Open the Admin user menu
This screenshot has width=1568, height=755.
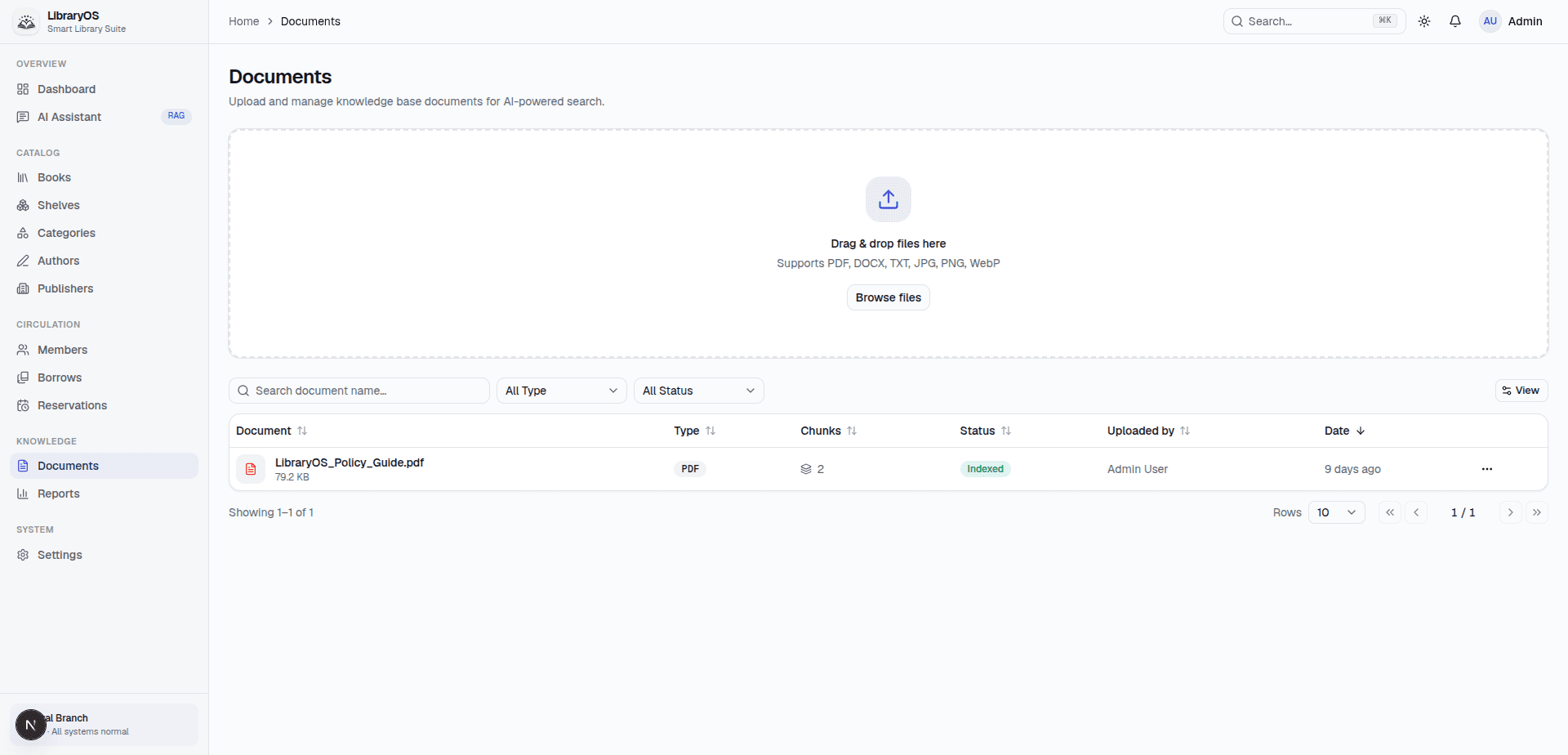[1512, 21]
